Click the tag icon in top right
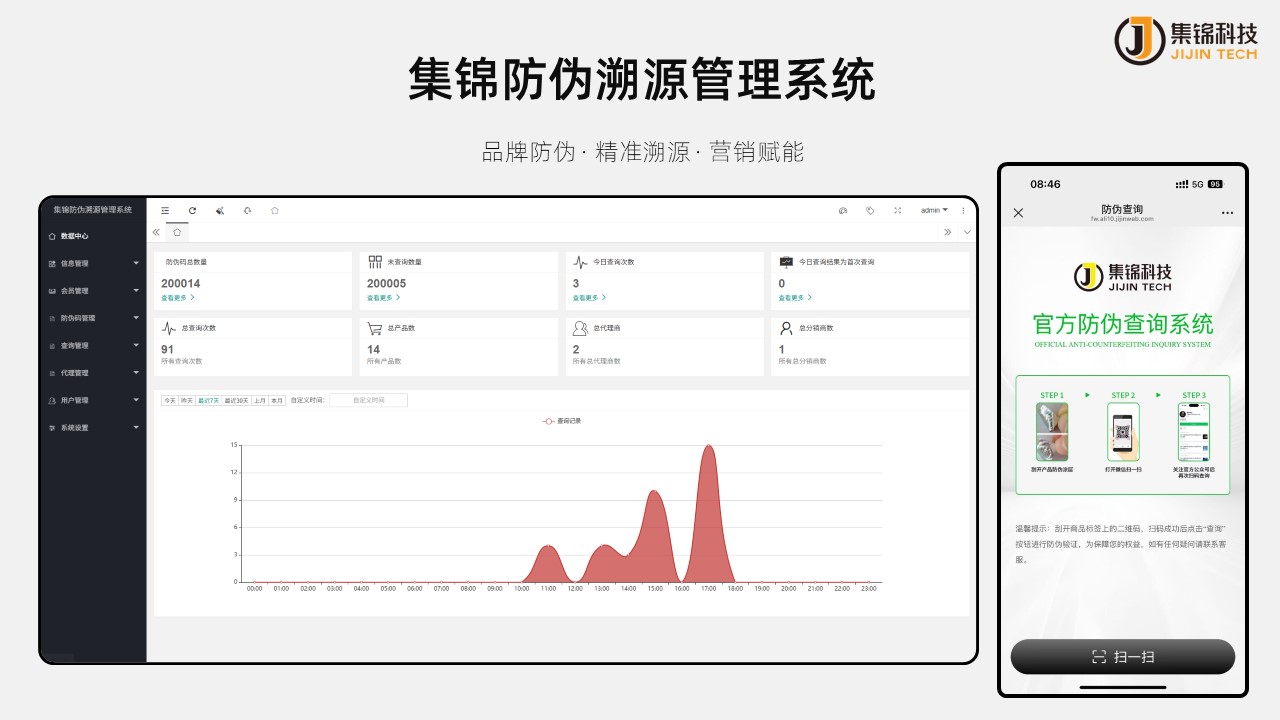The height and width of the screenshot is (720, 1280). (870, 211)
